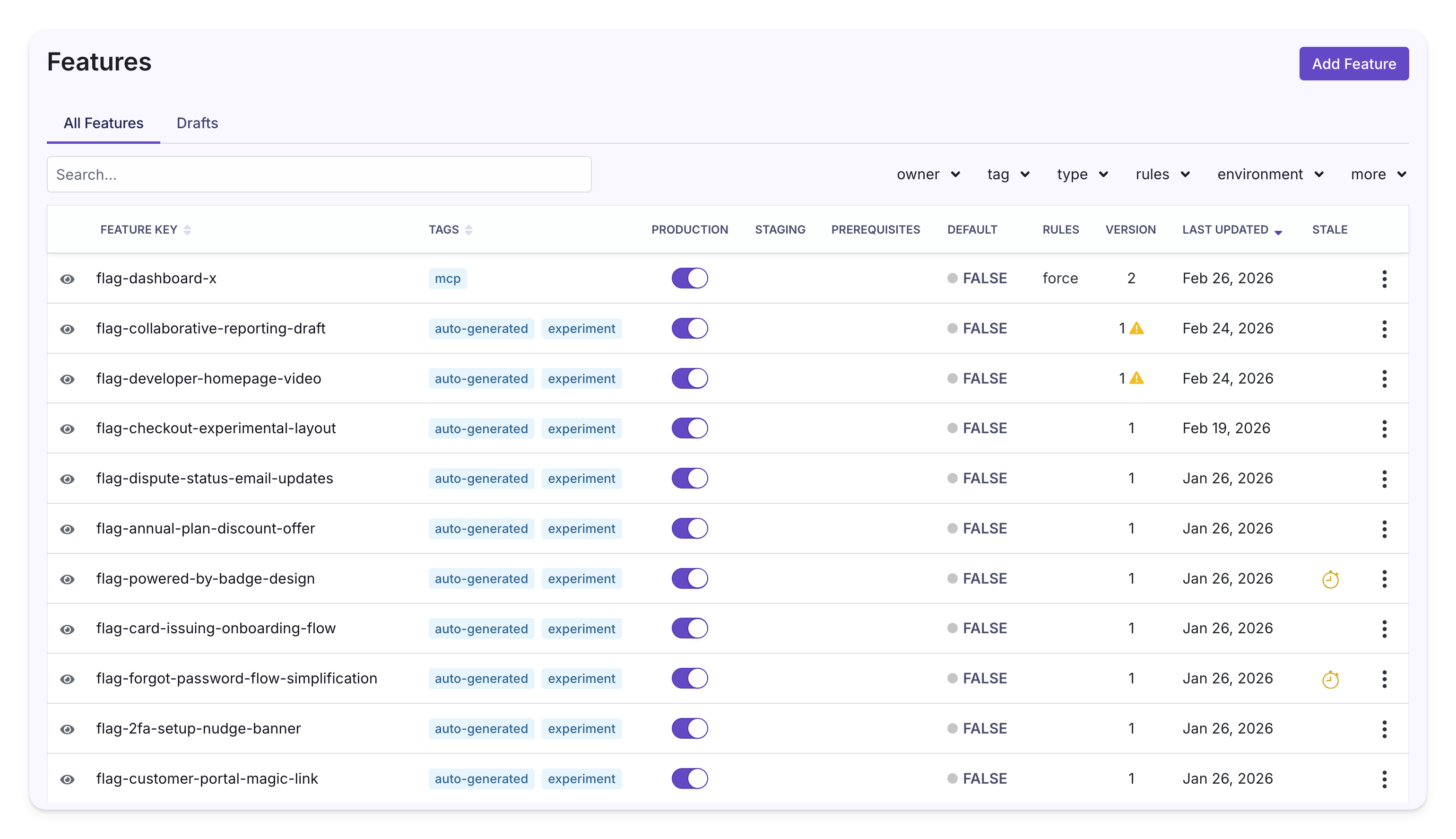
Task: Click into the Search features field
Action: [x=319, y=174]
